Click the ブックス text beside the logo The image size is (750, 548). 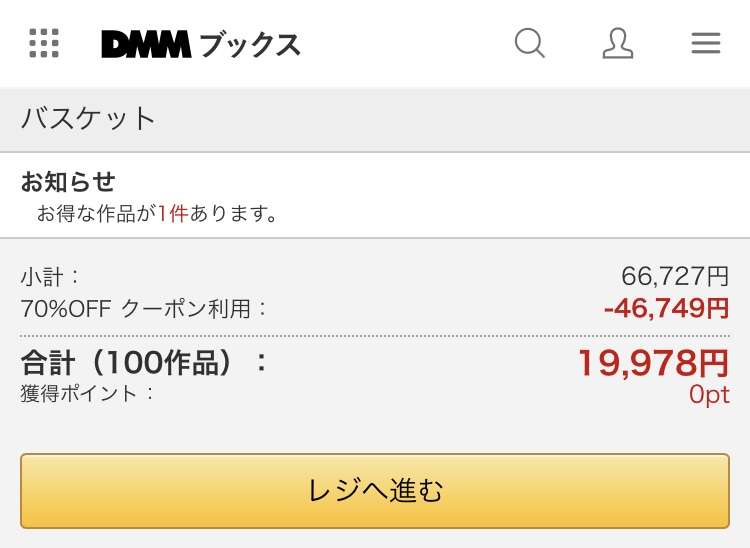(250, 45)
